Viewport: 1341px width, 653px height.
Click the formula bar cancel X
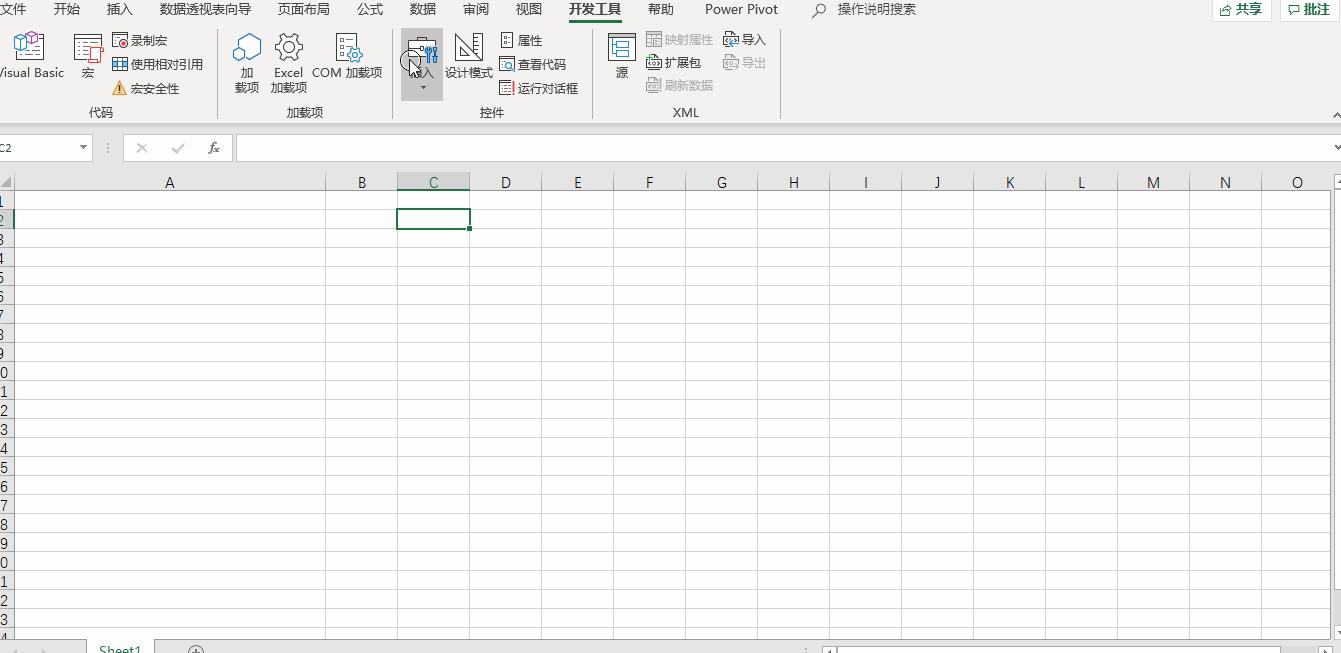[142, 148]
